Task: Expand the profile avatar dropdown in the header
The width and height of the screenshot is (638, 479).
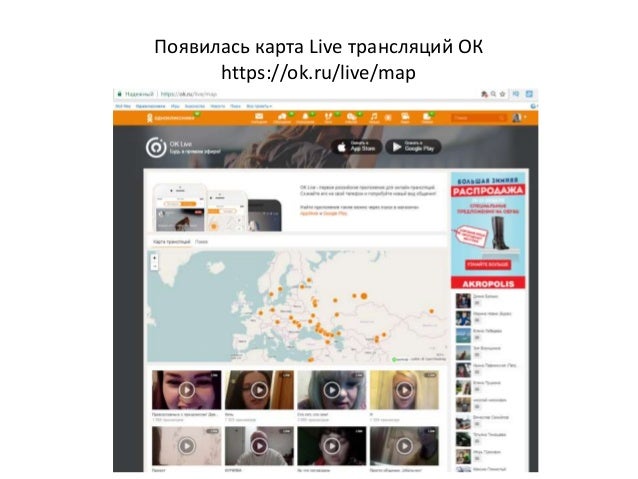Action: 520,118
